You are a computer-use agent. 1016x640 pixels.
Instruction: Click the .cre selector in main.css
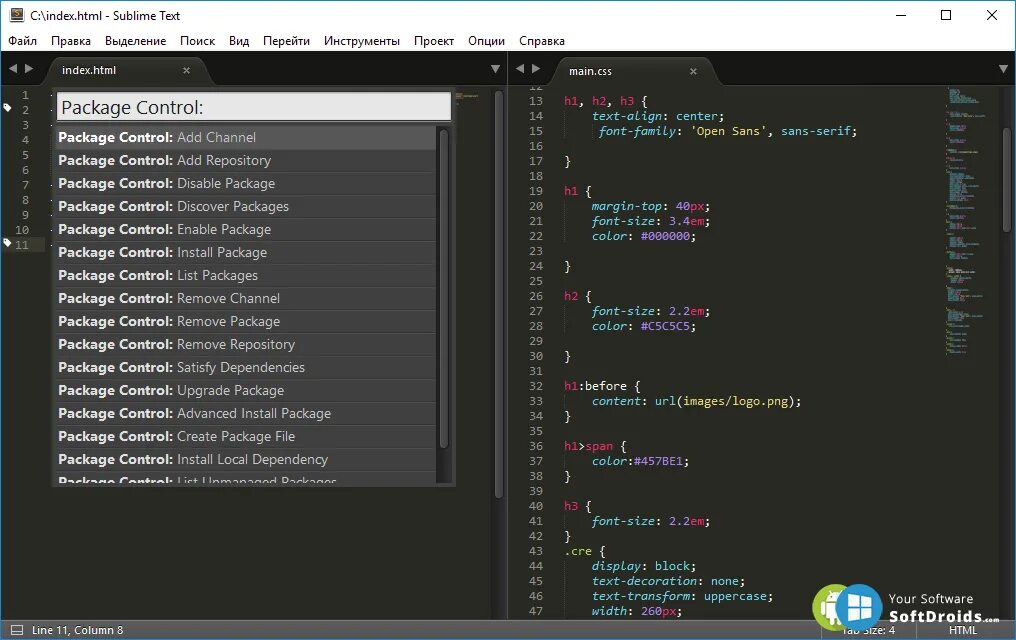578,551
